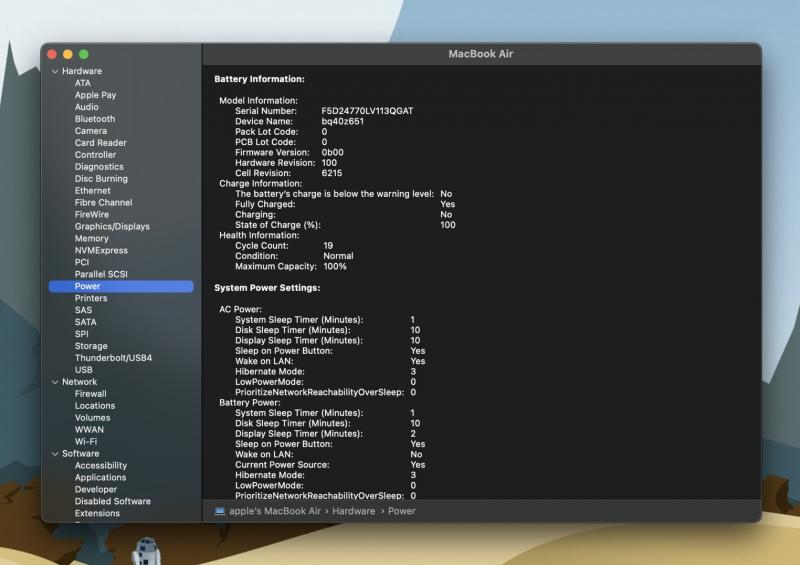Select SATA in the sidebar
The width and height of the screenshot is (800, 565).
85,322
